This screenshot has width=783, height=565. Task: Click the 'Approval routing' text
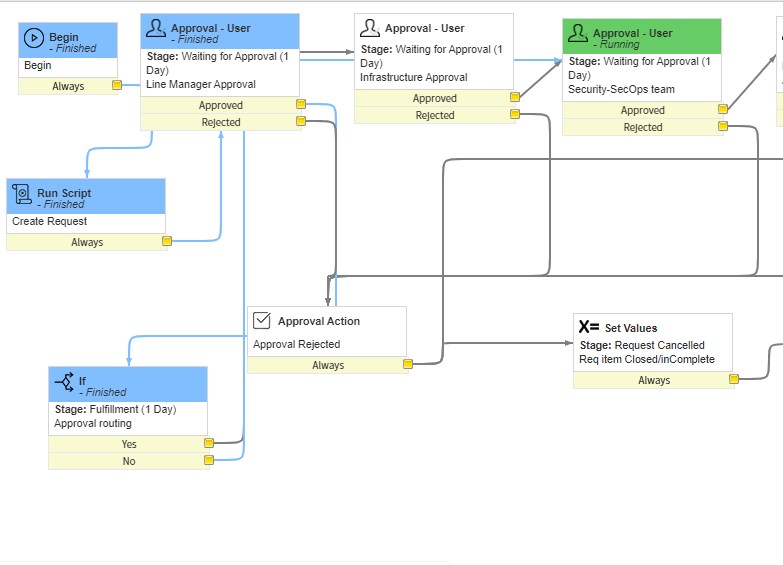[93, 423]
